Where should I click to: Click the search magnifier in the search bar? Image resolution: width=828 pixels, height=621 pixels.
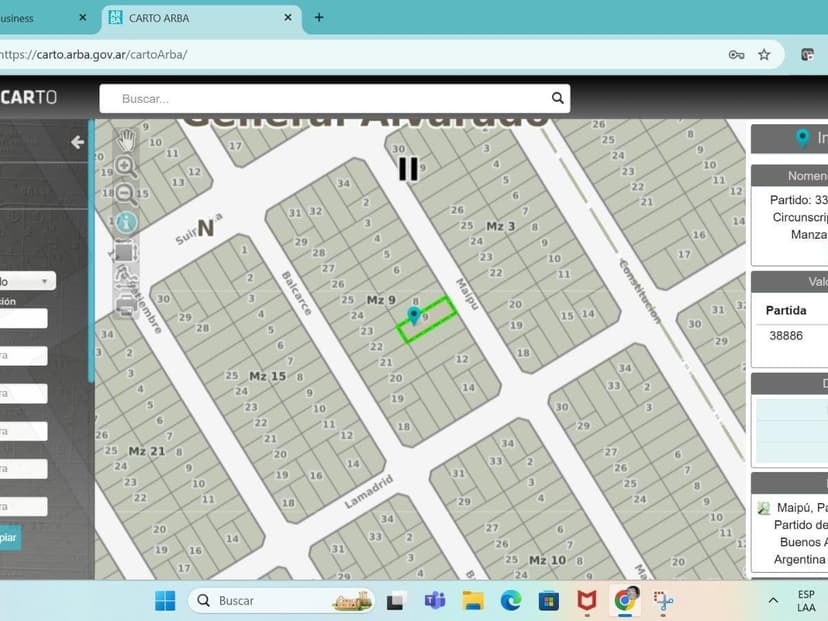[557, 98]
